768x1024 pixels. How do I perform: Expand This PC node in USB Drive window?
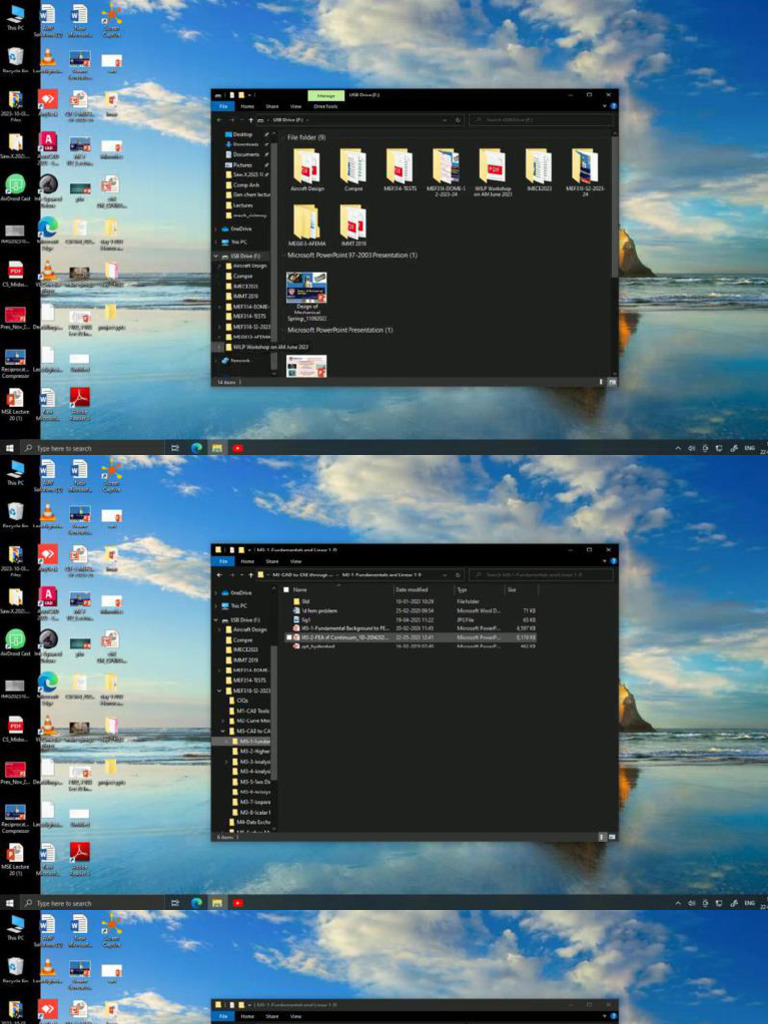(x=217, y=242)
